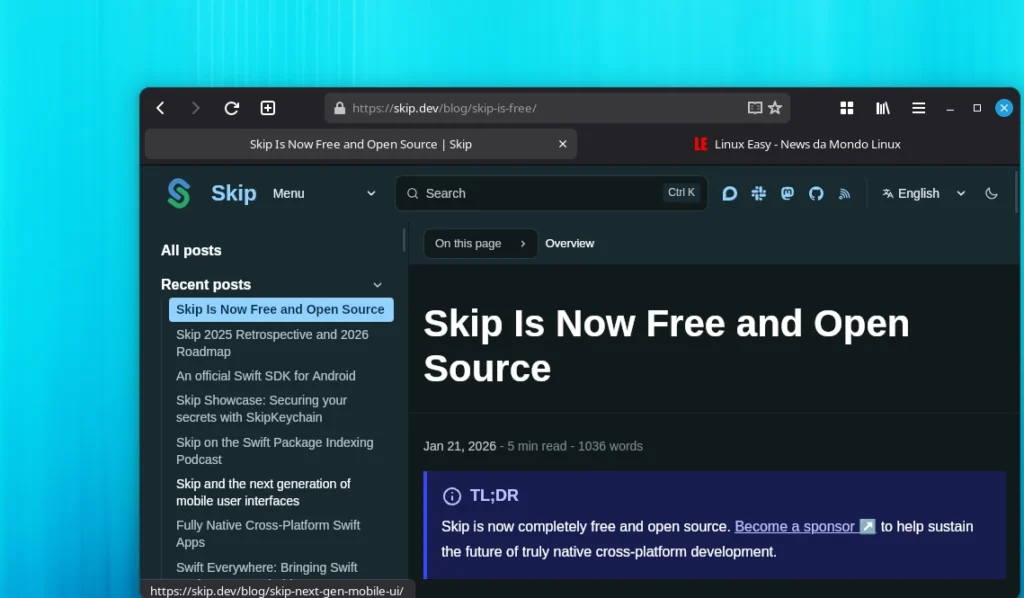Open the RSS feed icon
The width and height of the screenshot is (1024, 598).
(845, 193)
